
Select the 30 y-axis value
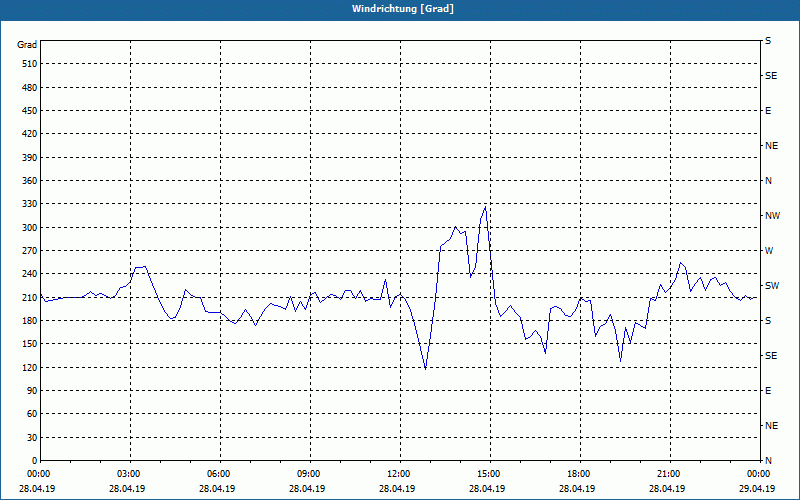tap(32, 438)
